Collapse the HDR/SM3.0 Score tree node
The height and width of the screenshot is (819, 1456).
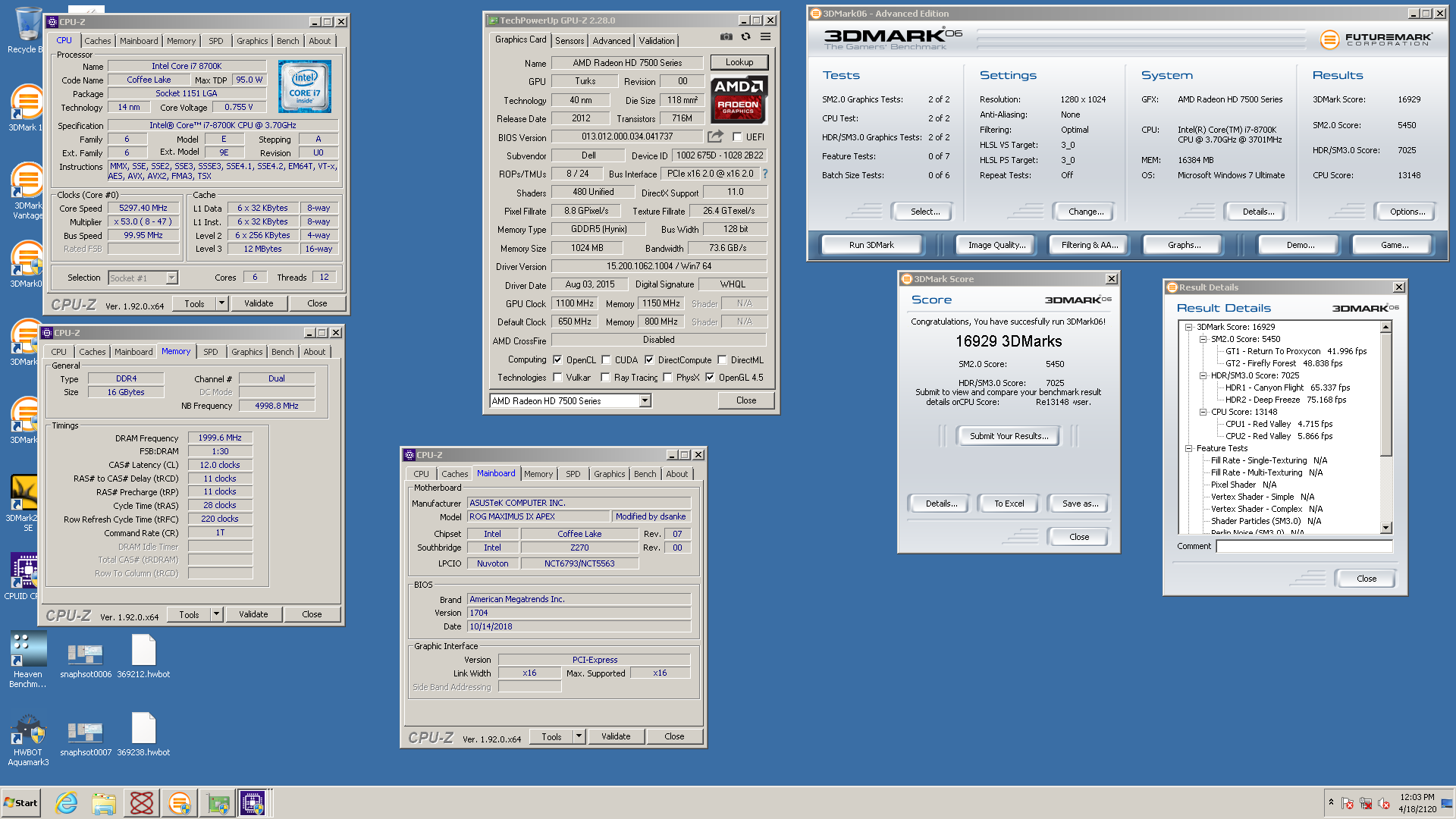coord(1203,375)
